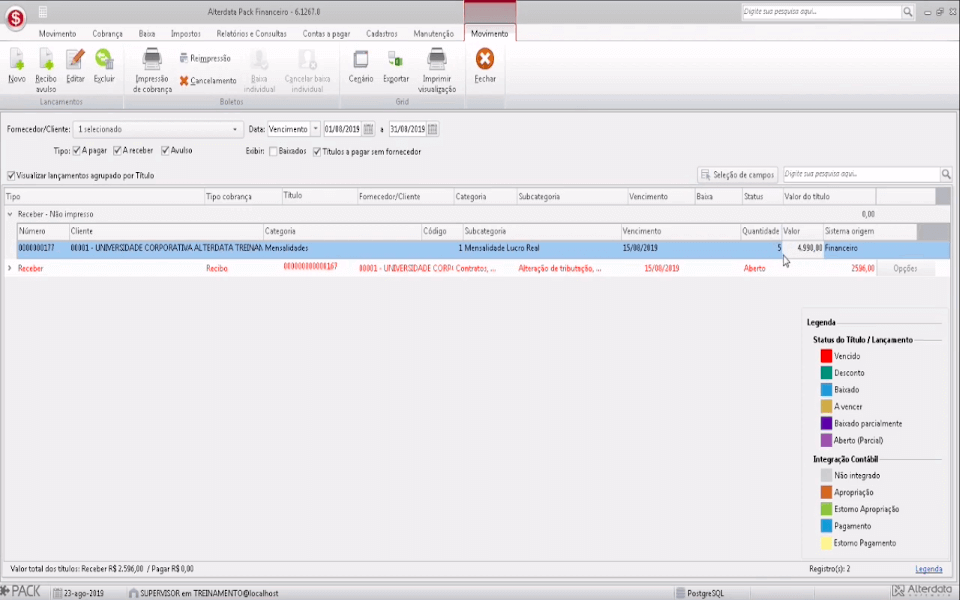Open the Fornecedor/Cliente dropdown
960x600 pixels.
point(234,129)
